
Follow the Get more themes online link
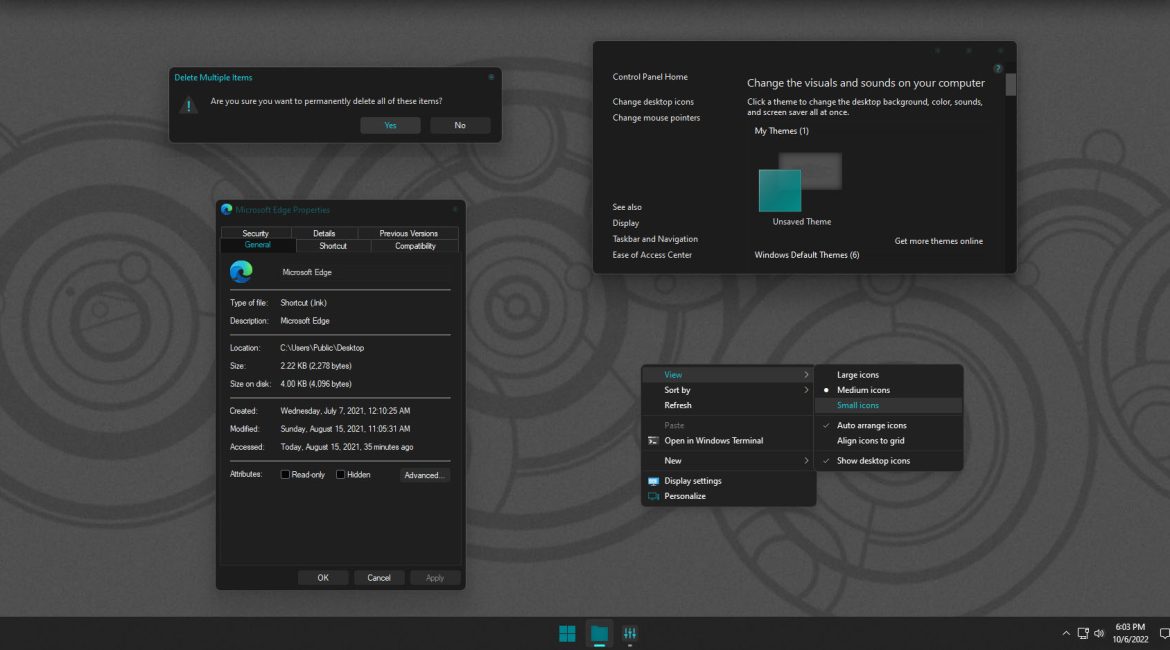tap(938, 241)
